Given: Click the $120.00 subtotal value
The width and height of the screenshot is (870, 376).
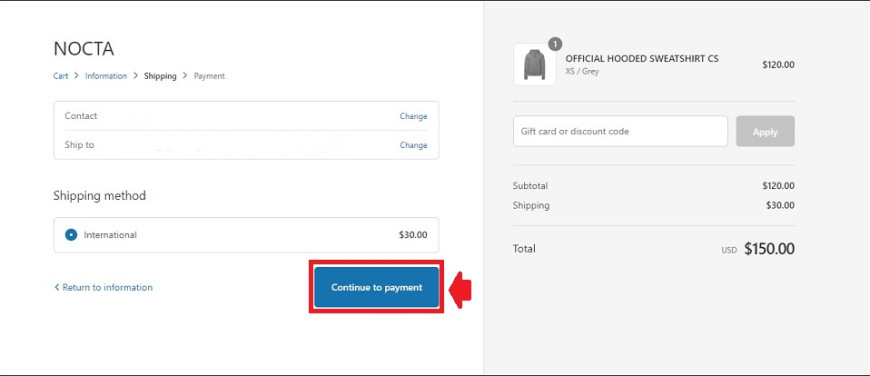Looking at the screenshot, I should [x=778, y=186].
